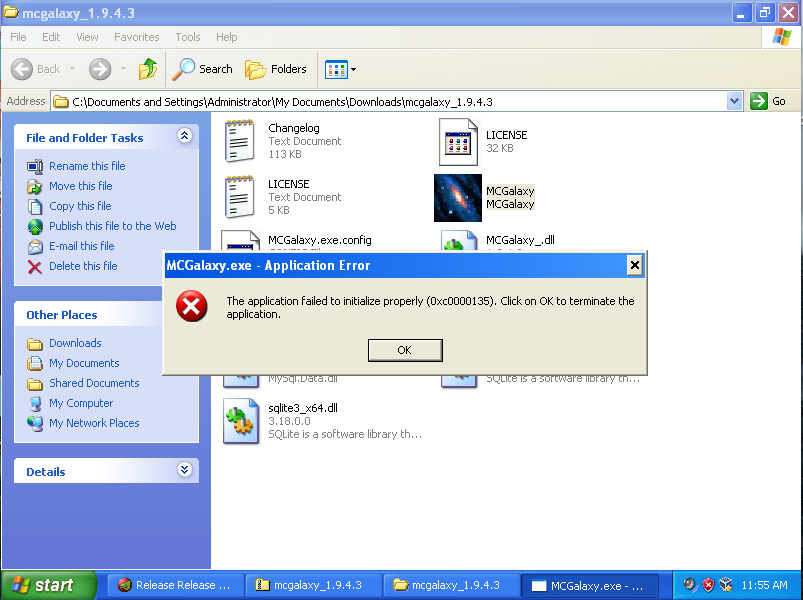Screen dimensions: 803x600
Task: Open the File menu
Action: (x=18, y=37)
